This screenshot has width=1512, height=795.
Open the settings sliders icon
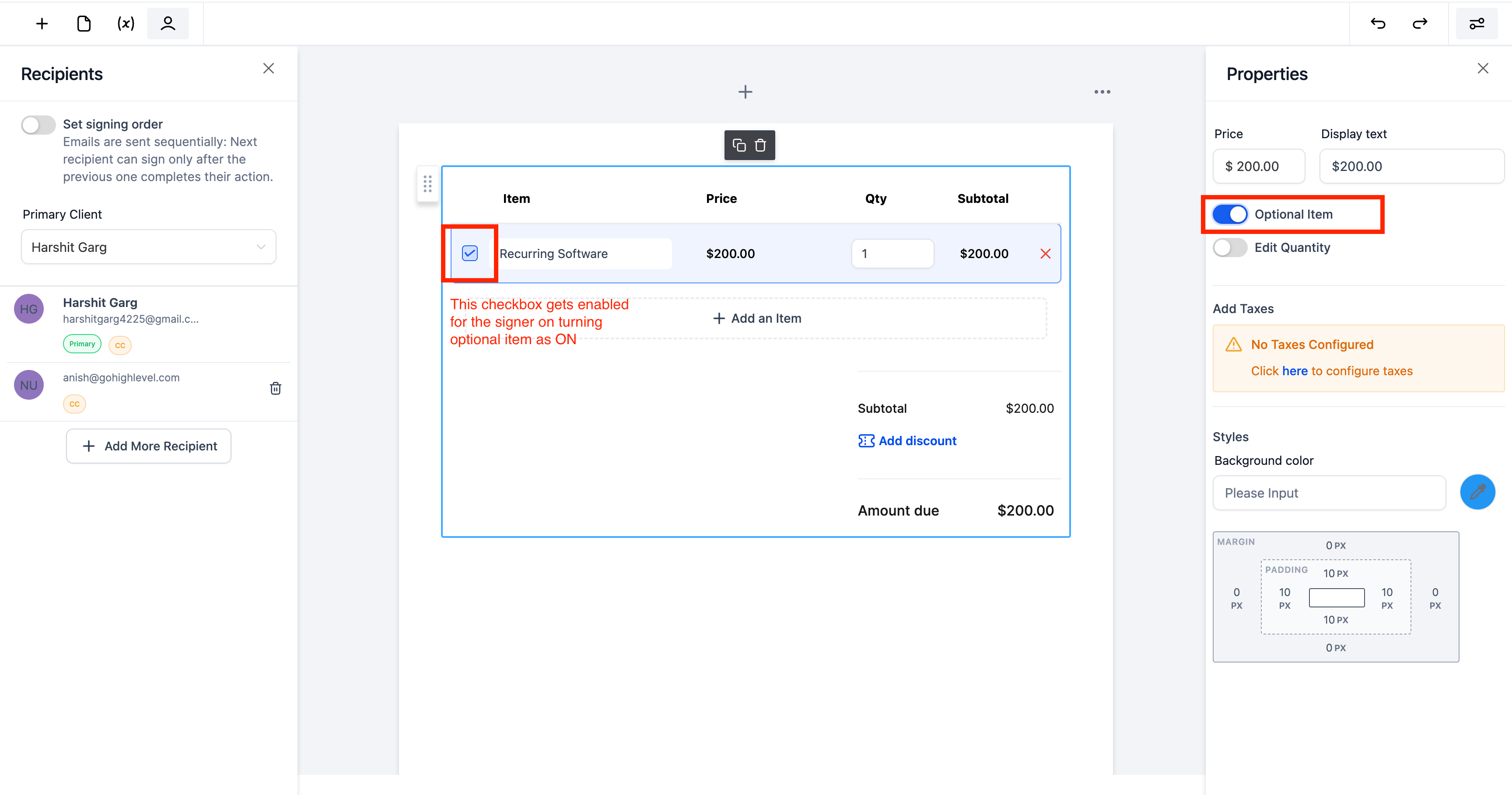(1476, 24)
